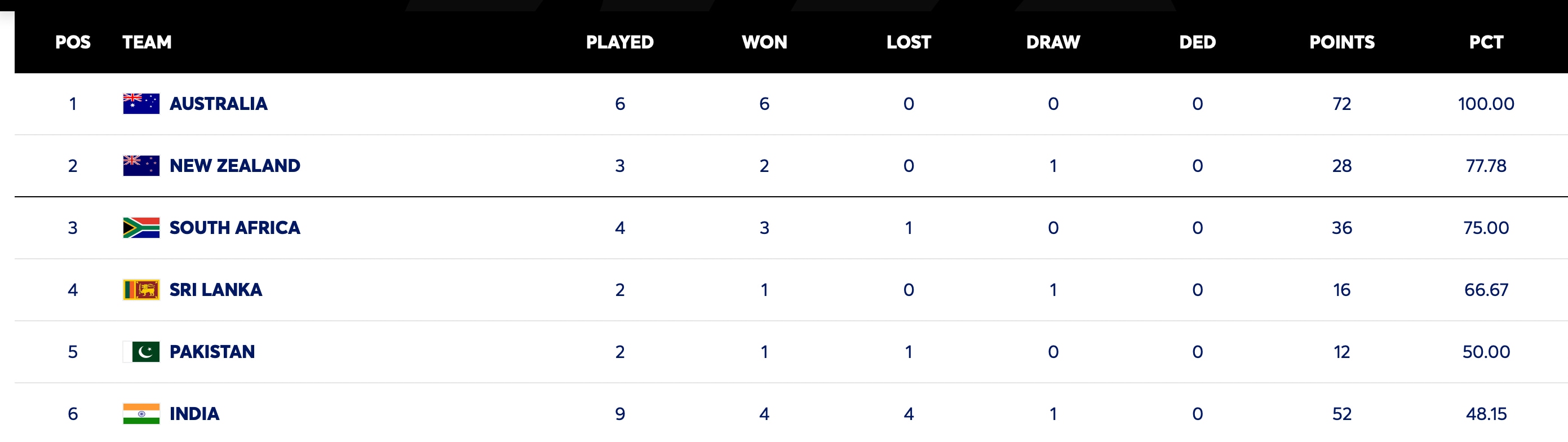Click the South Africa flag icon
Viewport: 1568px width, 442px height.
point(141,228)
